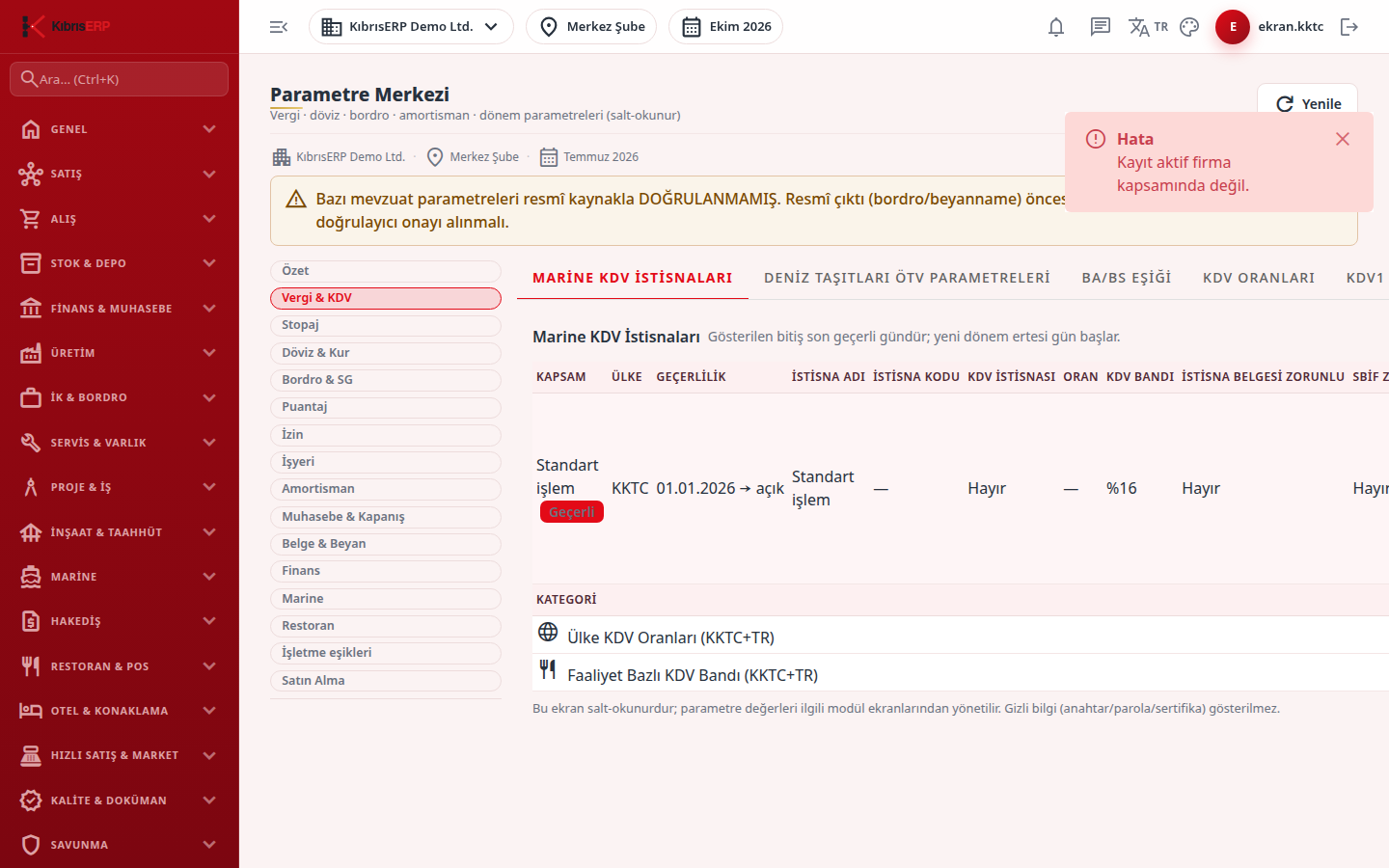Select the Bordro & SG parameter category
The height and width of the screenshot is (868, 1389).
click(386, 380)
